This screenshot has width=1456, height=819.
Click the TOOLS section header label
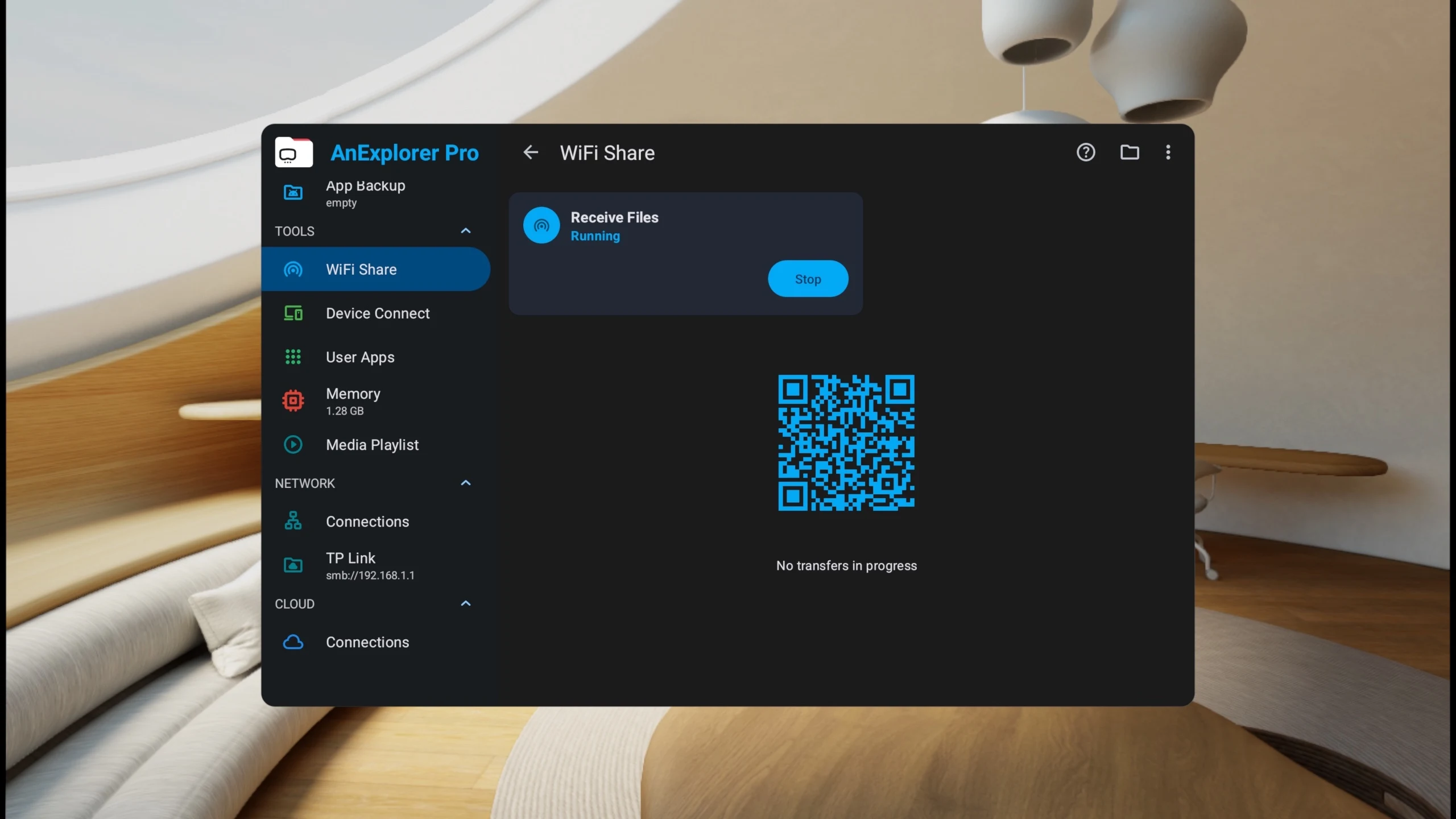pos(295,231)
